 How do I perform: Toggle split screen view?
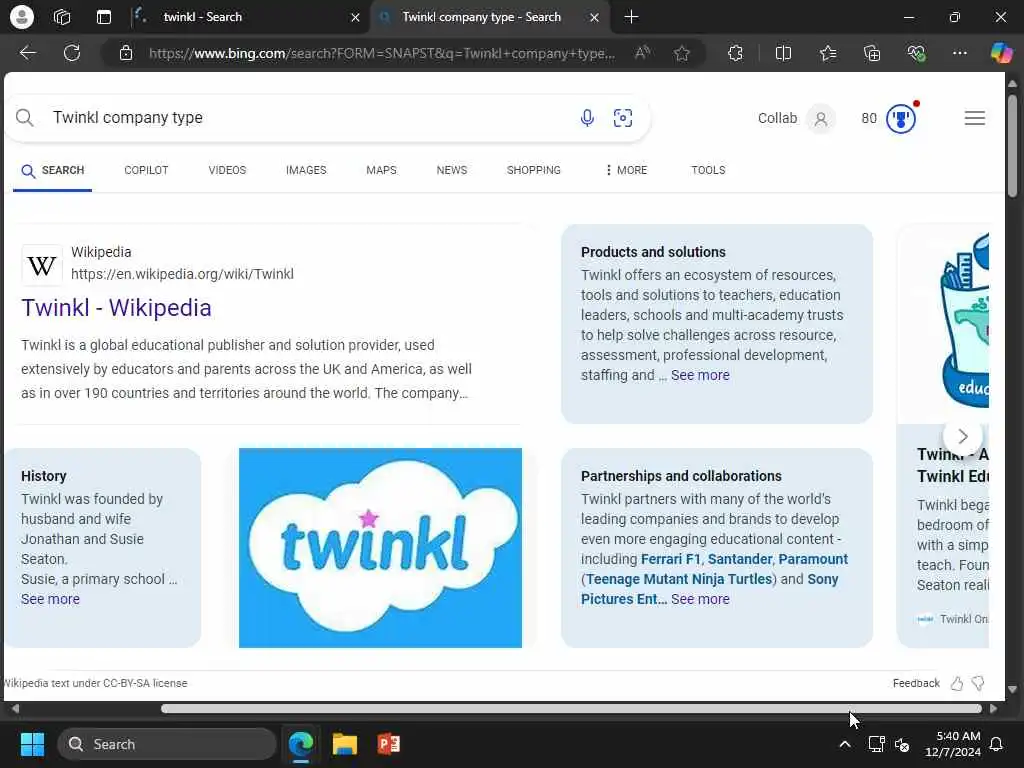783,53
